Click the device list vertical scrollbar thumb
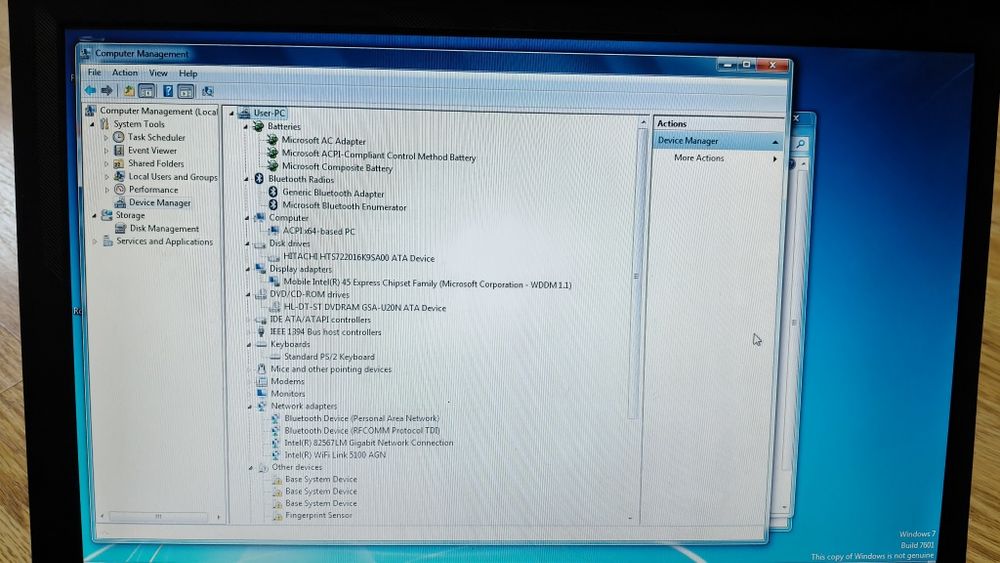This screenshot has height=563, width=1000. click(x=635, y=275)
